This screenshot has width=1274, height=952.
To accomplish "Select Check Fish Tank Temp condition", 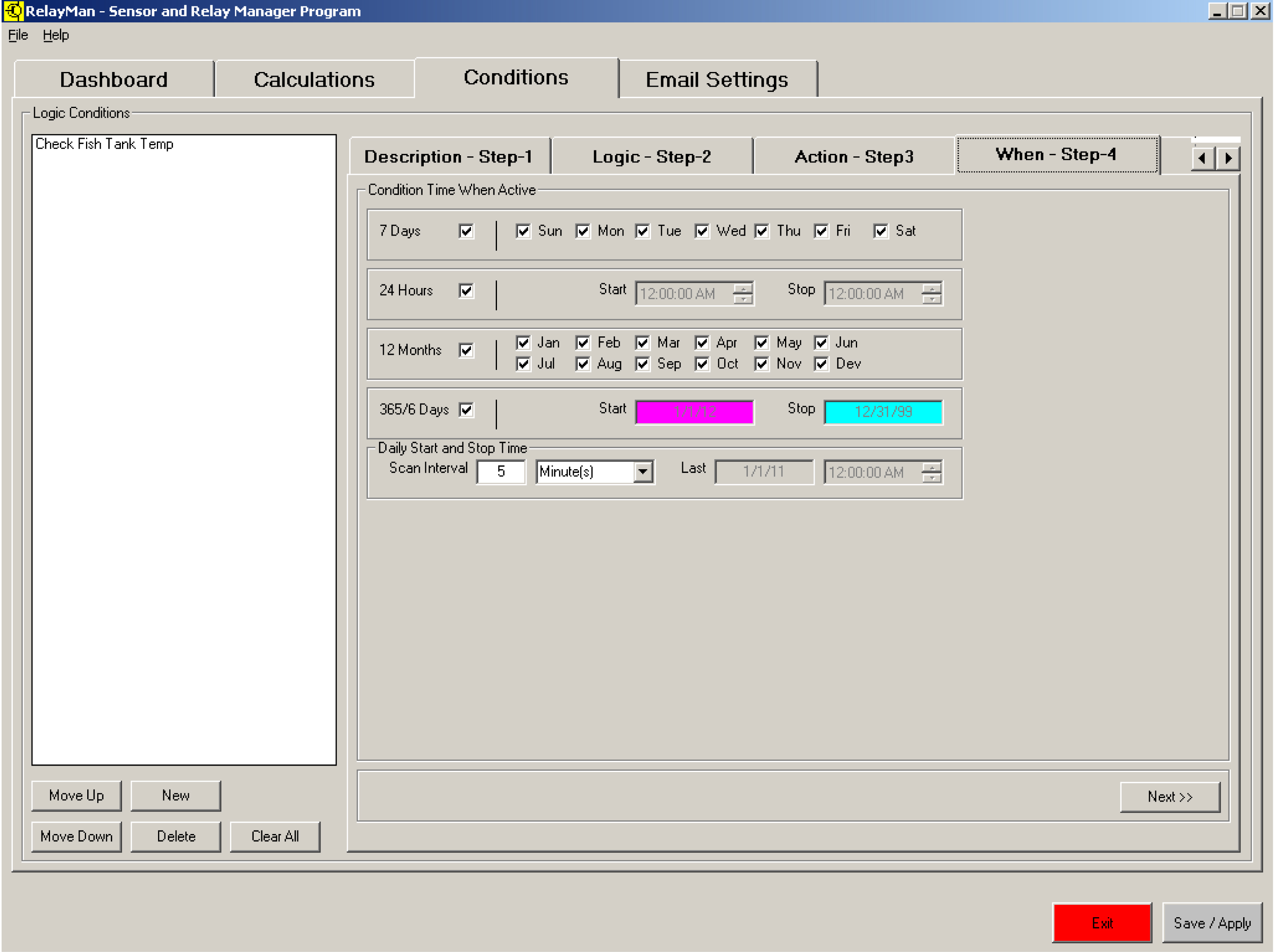I will tap(104, 144).
